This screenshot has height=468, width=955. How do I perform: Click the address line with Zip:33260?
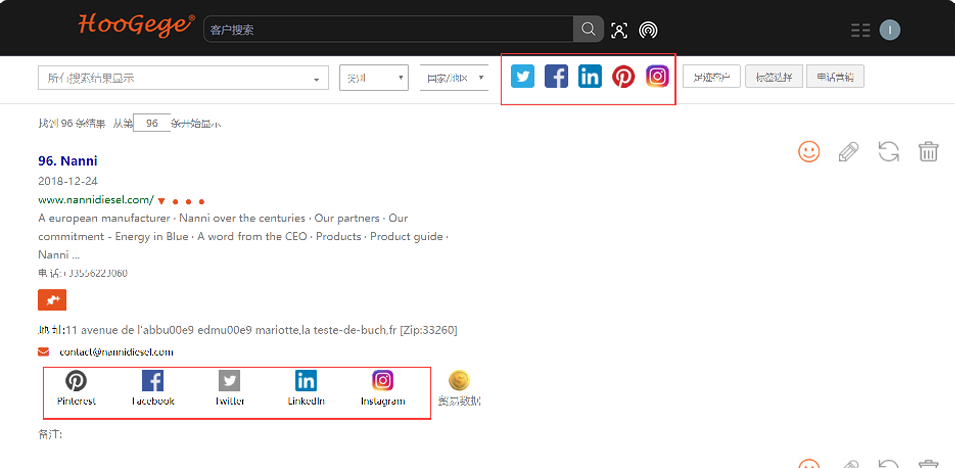(248, 330)
